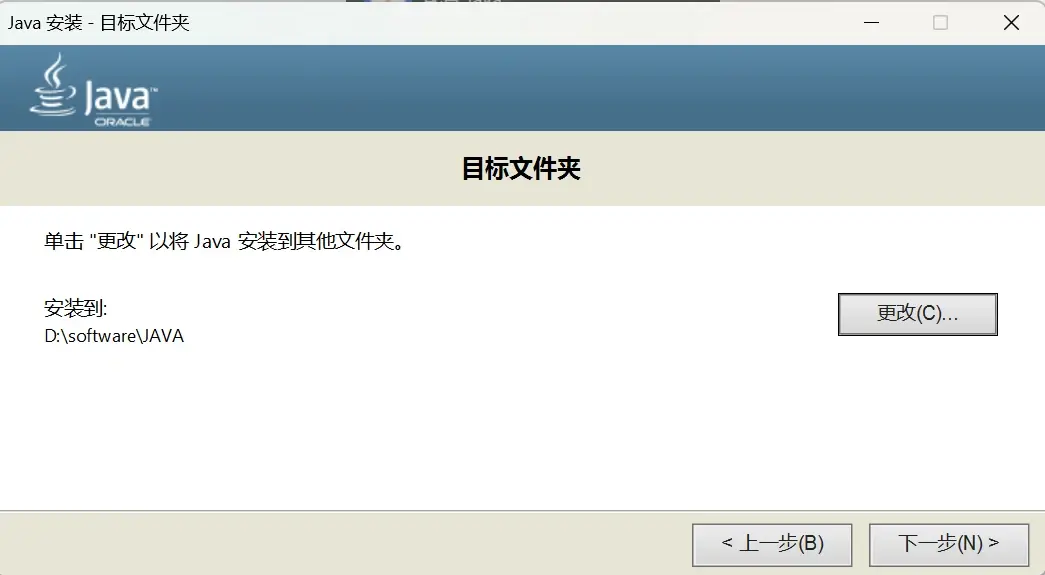Click the greyed-out maximize box in title bar

940,23
